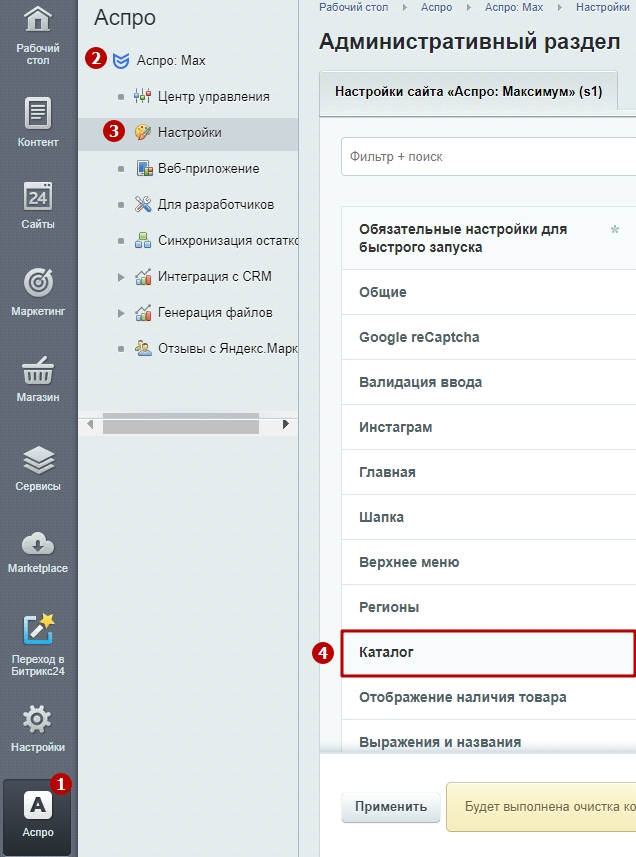Go to Аспро breadcrumb link
The image size is (636, 857).
point(437,7)
